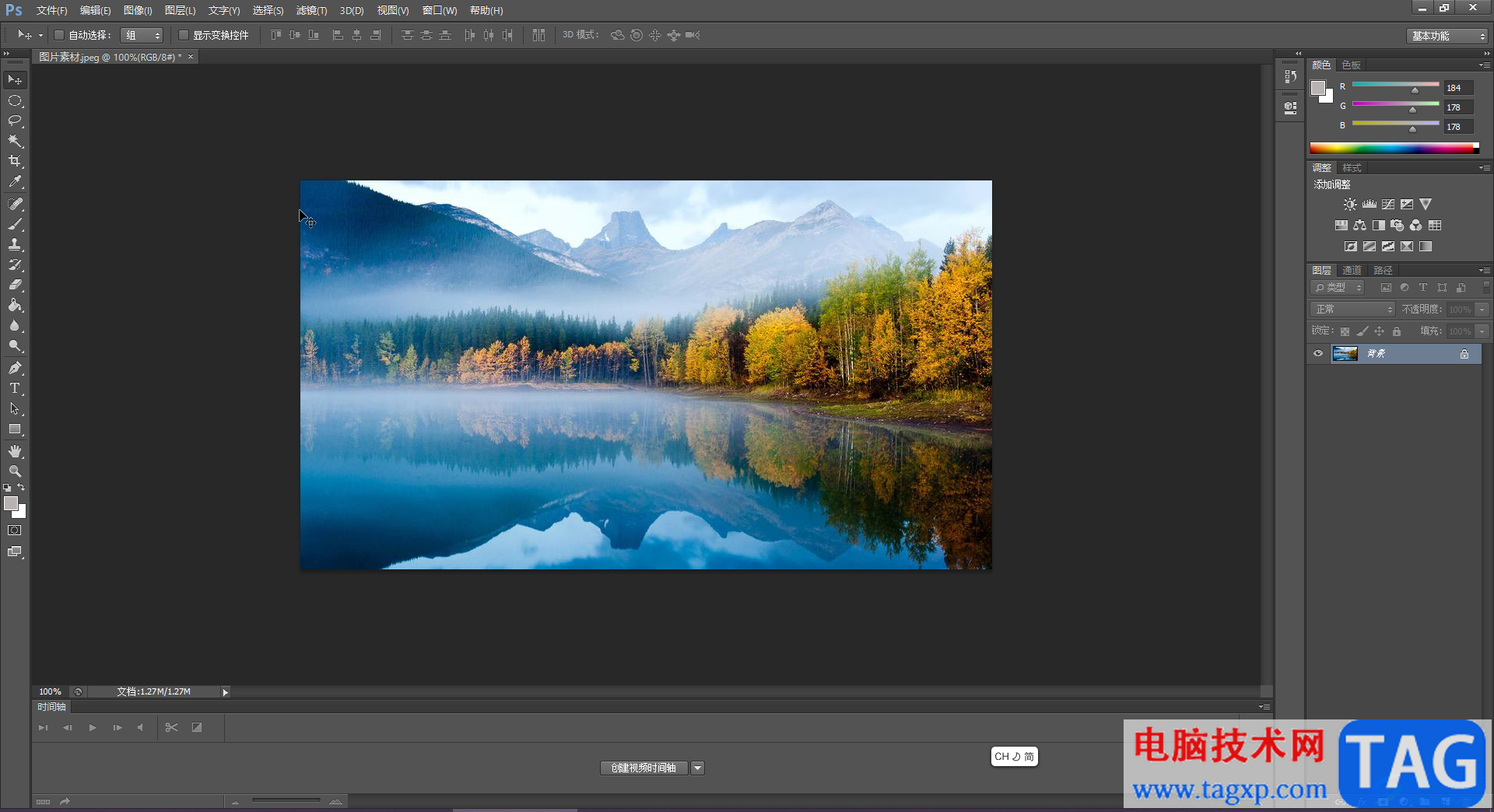Expand status bar document info arrow

coord(225,692)
